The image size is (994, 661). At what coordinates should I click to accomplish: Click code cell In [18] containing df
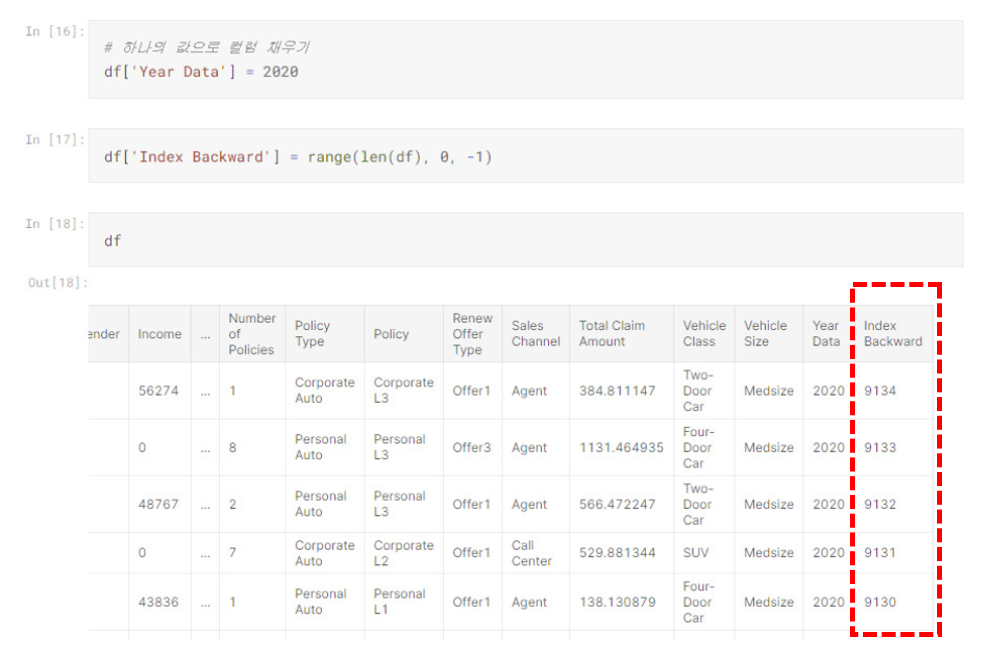click(526, 240)
